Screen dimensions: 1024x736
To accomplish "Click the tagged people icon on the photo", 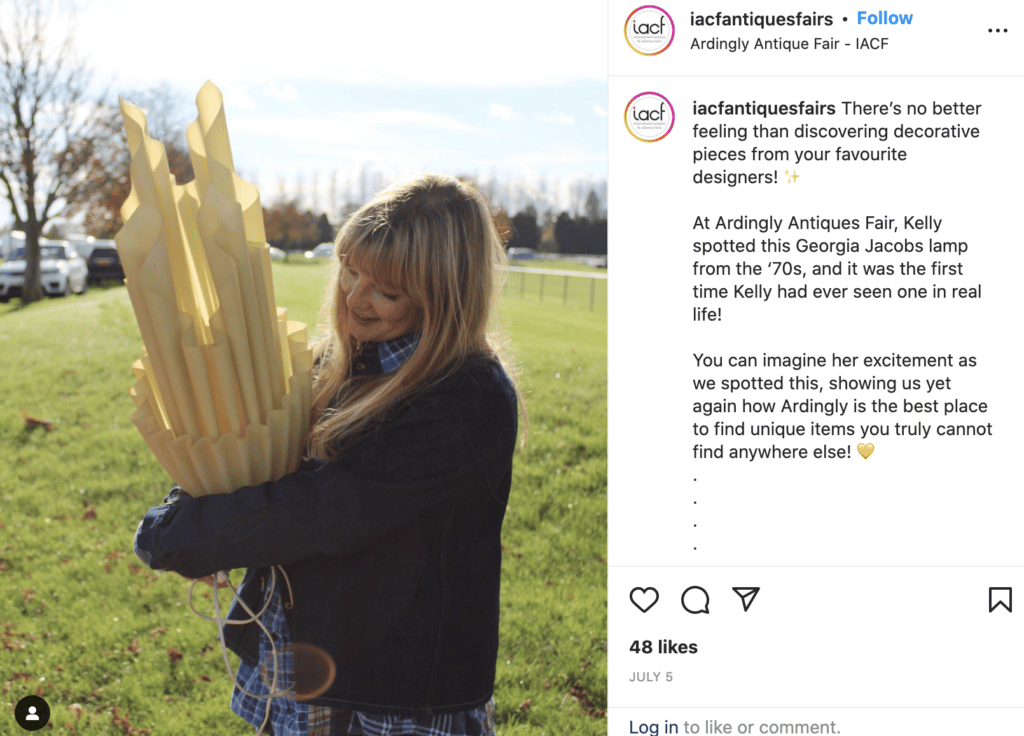I will (32, 712).
